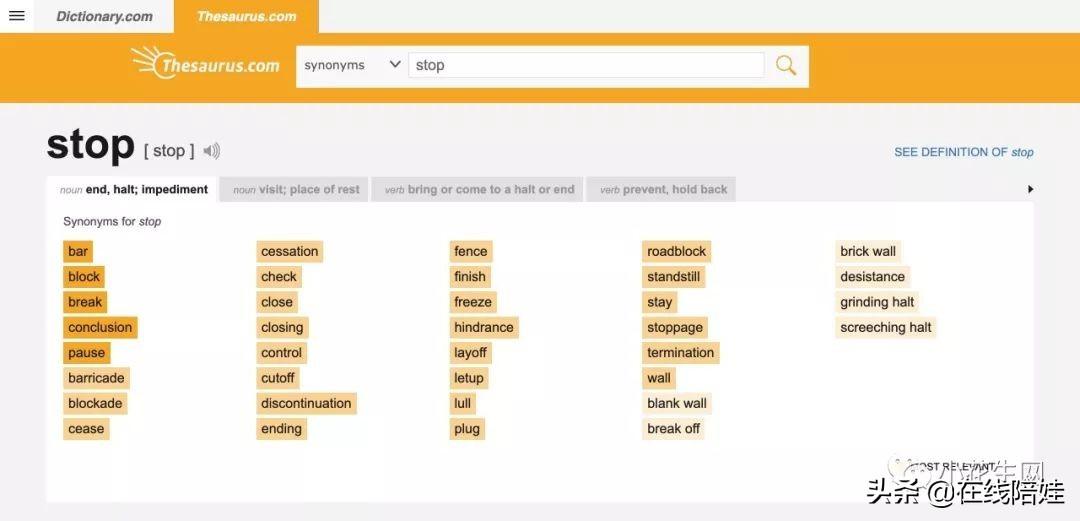Image resolution: width=1080 pixels, height=521 pixels.
Task: Play the stop pronunciation speaker icon
Action: click(x=211, y=151)
